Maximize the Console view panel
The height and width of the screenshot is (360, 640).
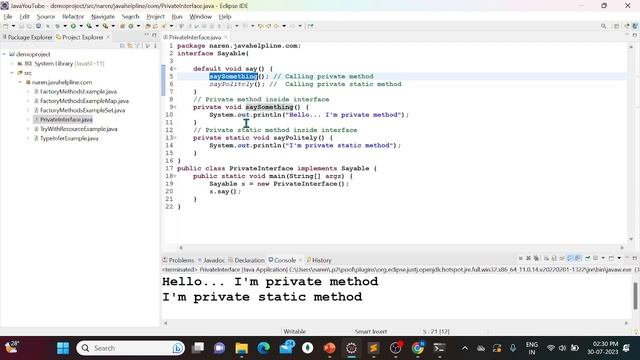(x=635, y=258)
